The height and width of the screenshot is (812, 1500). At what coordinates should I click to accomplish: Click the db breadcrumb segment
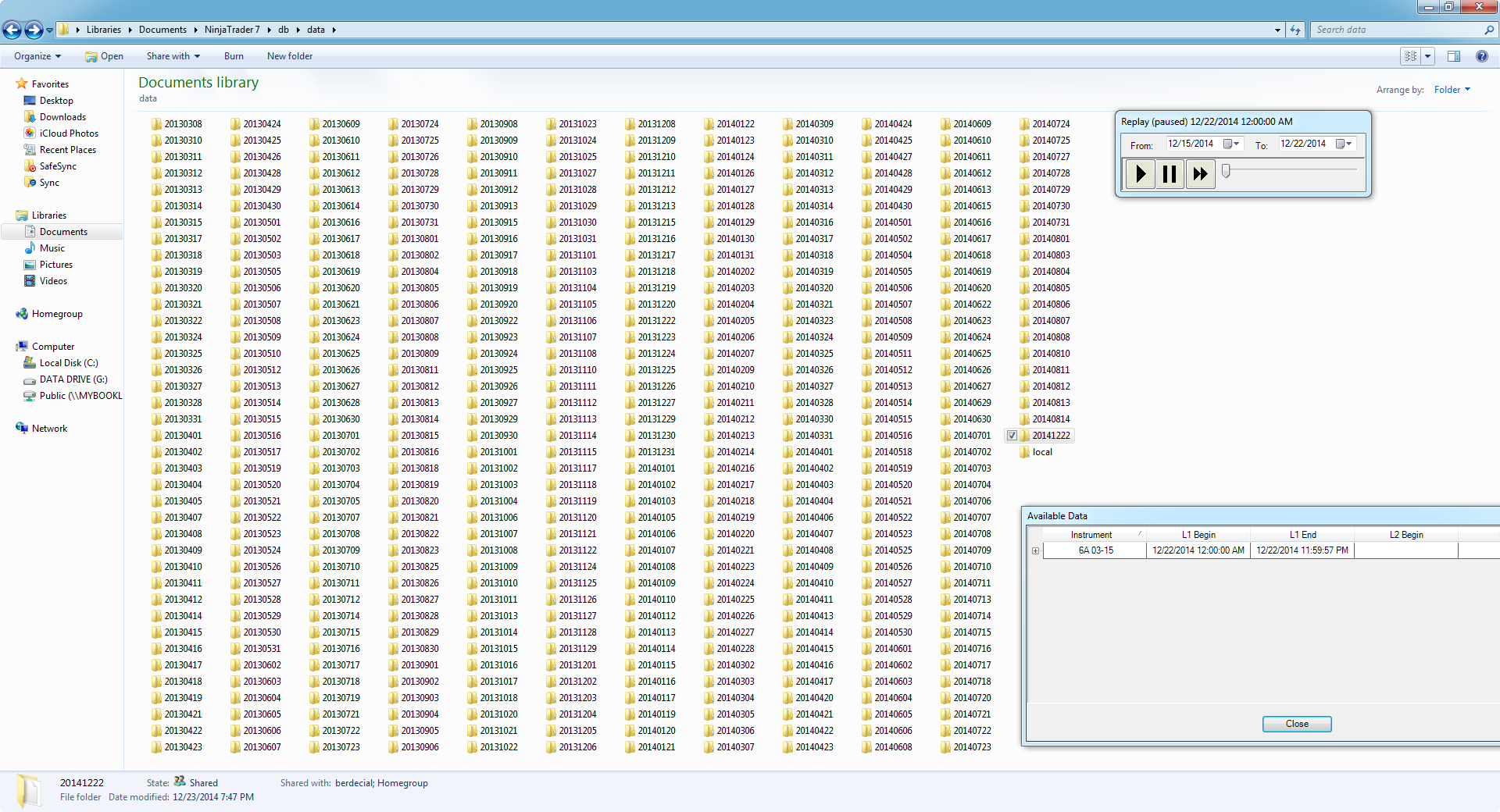284,30
